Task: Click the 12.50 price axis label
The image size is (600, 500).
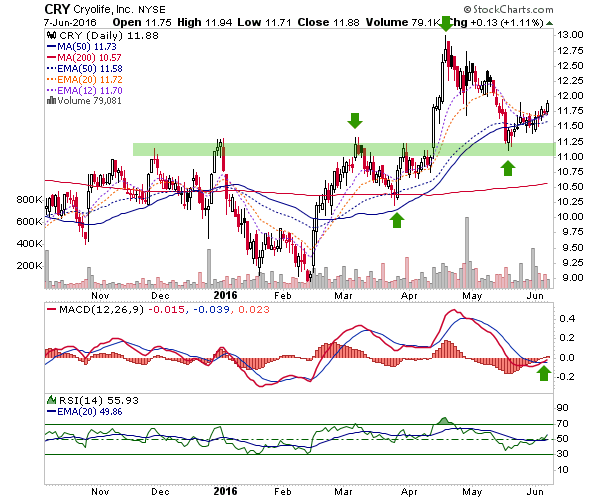Action: click(570, 65)
